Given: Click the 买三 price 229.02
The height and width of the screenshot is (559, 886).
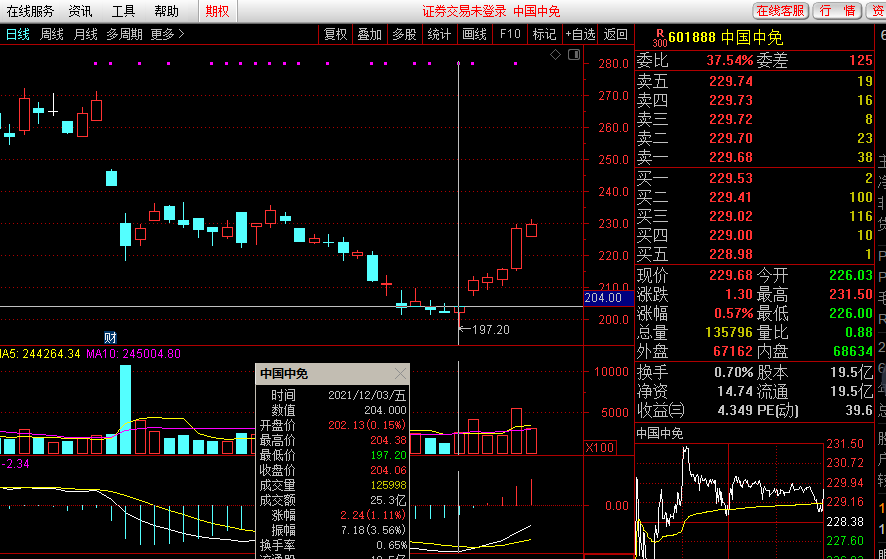Looking at the screenshot, I should 731,216.
